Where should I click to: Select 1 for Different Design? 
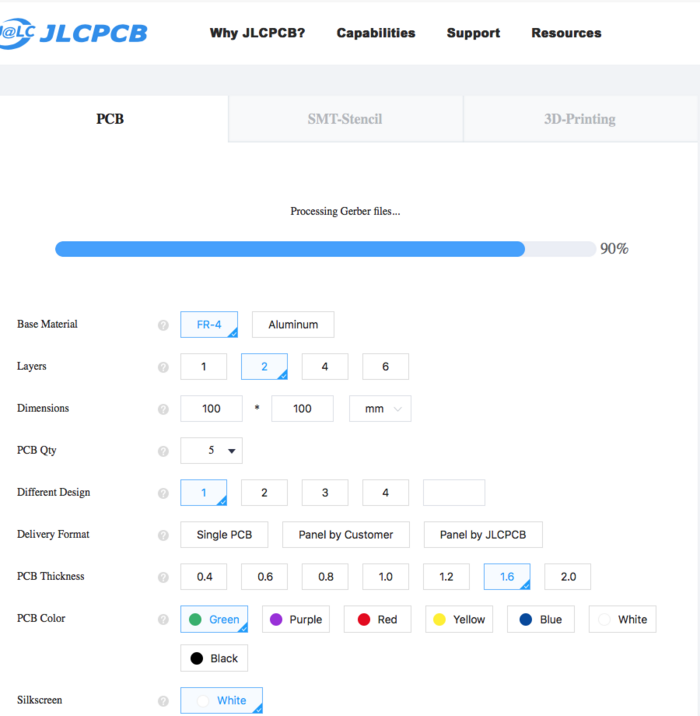[204, 492]
